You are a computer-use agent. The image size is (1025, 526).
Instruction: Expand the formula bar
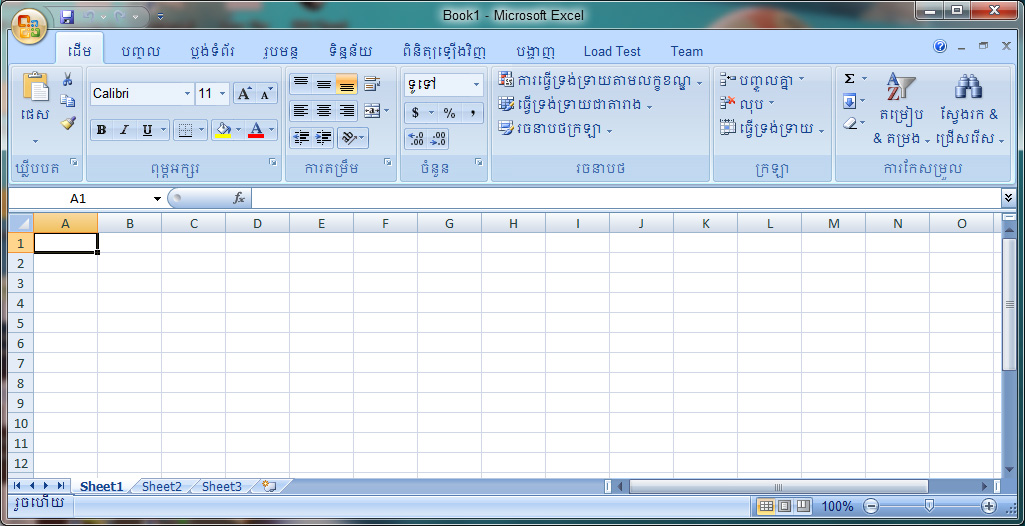point(1009,197)
